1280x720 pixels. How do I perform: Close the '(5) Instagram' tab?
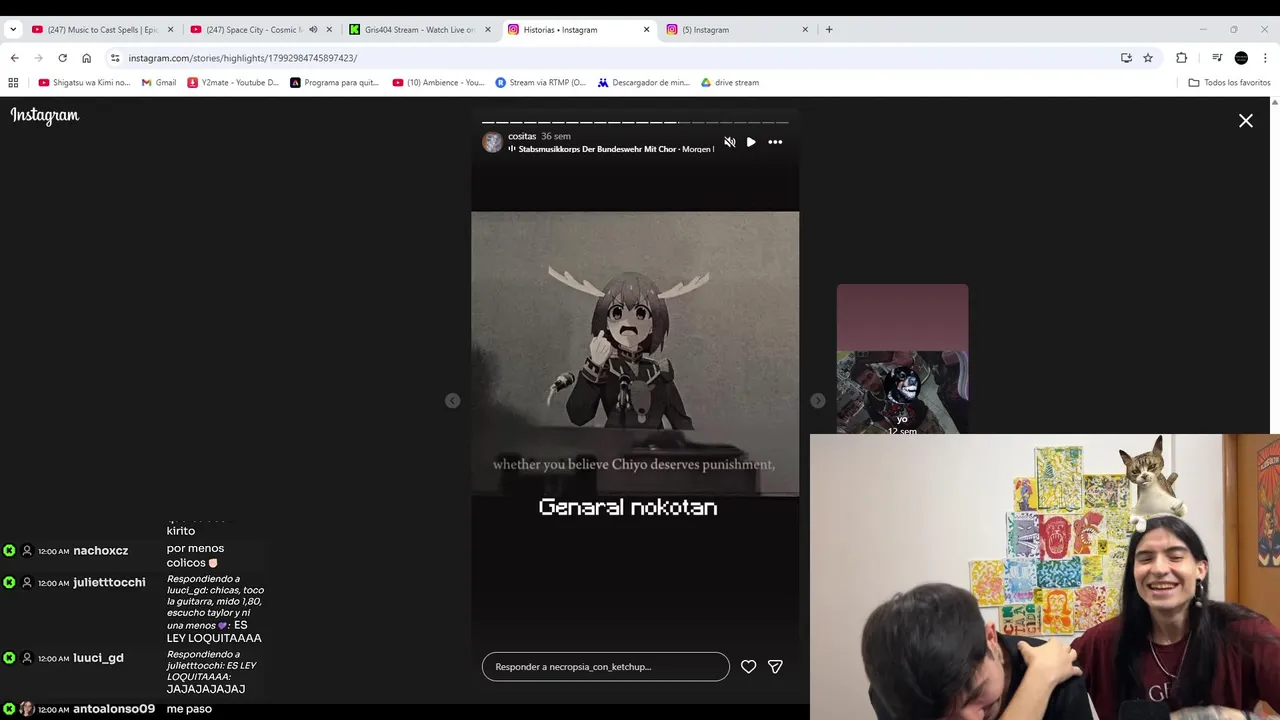click(805, 29)
